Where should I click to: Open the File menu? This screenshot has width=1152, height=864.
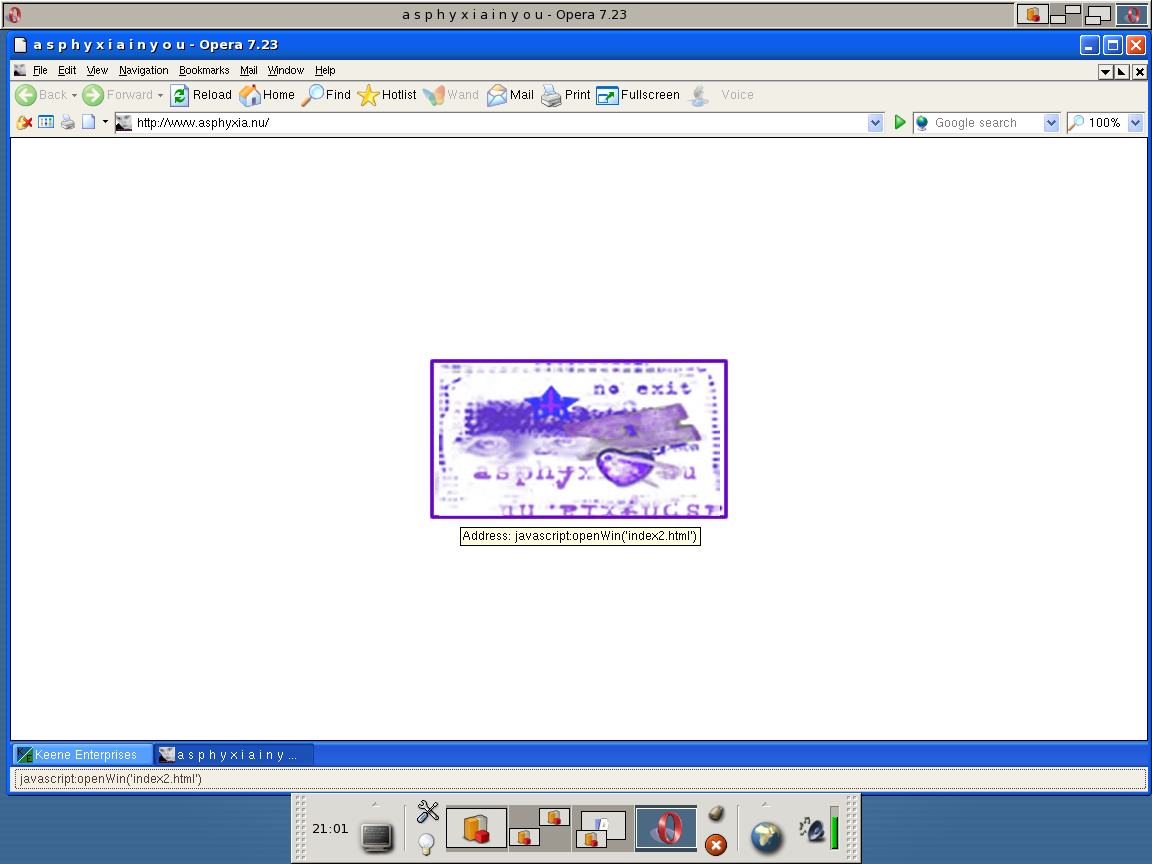[40, 71]
